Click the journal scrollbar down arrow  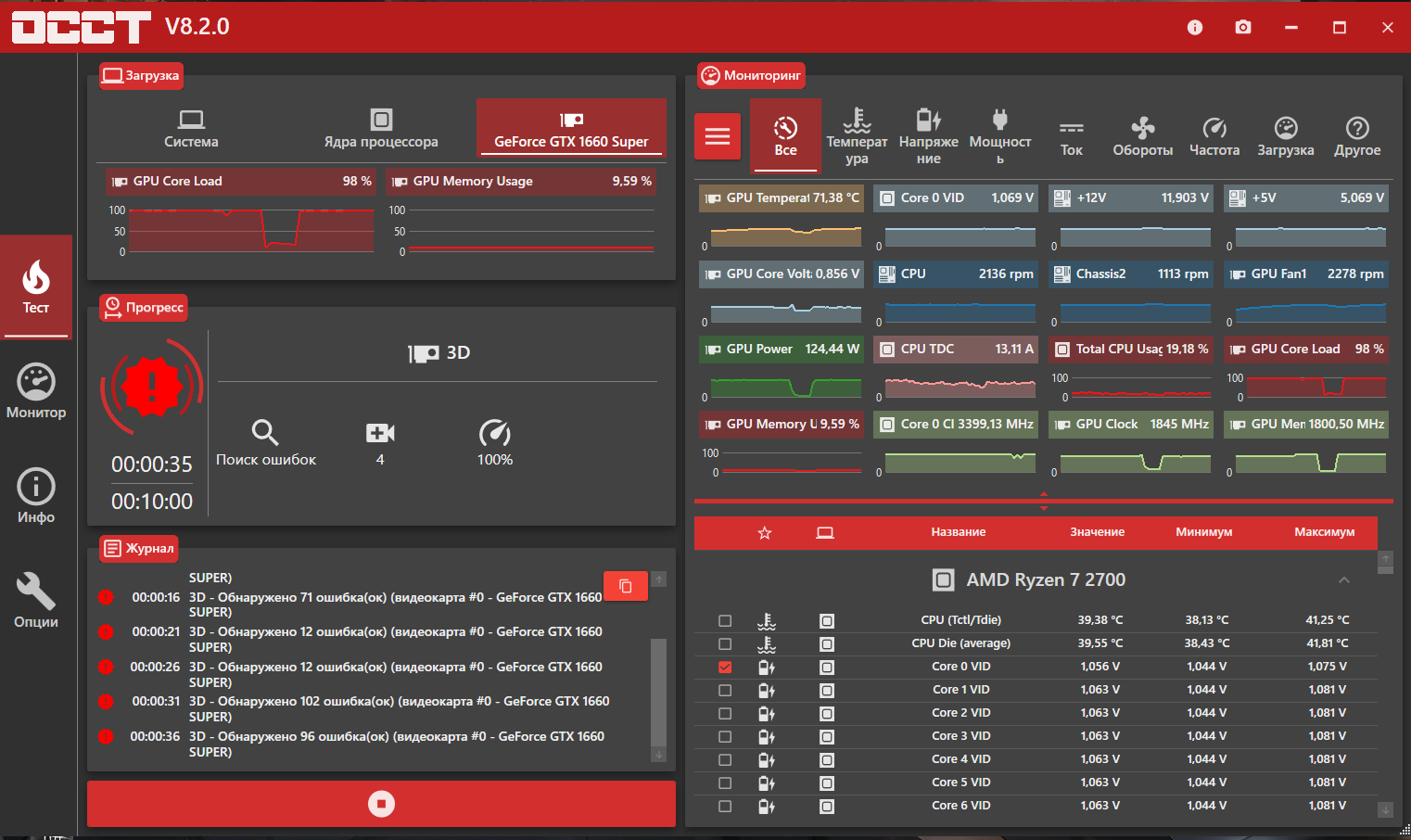point(659,756)
